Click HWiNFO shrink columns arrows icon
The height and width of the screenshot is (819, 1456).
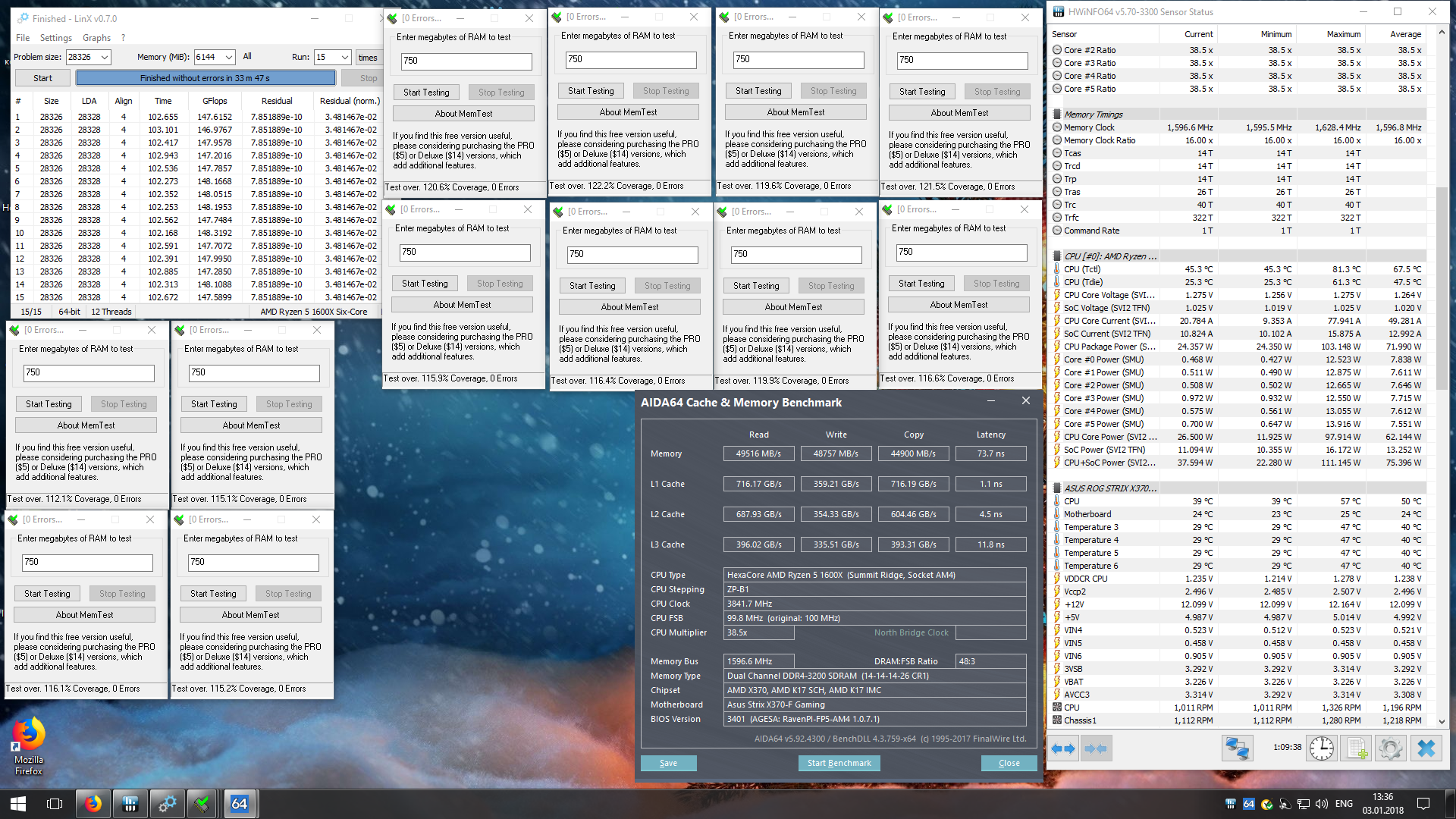tap(1096, 748)
